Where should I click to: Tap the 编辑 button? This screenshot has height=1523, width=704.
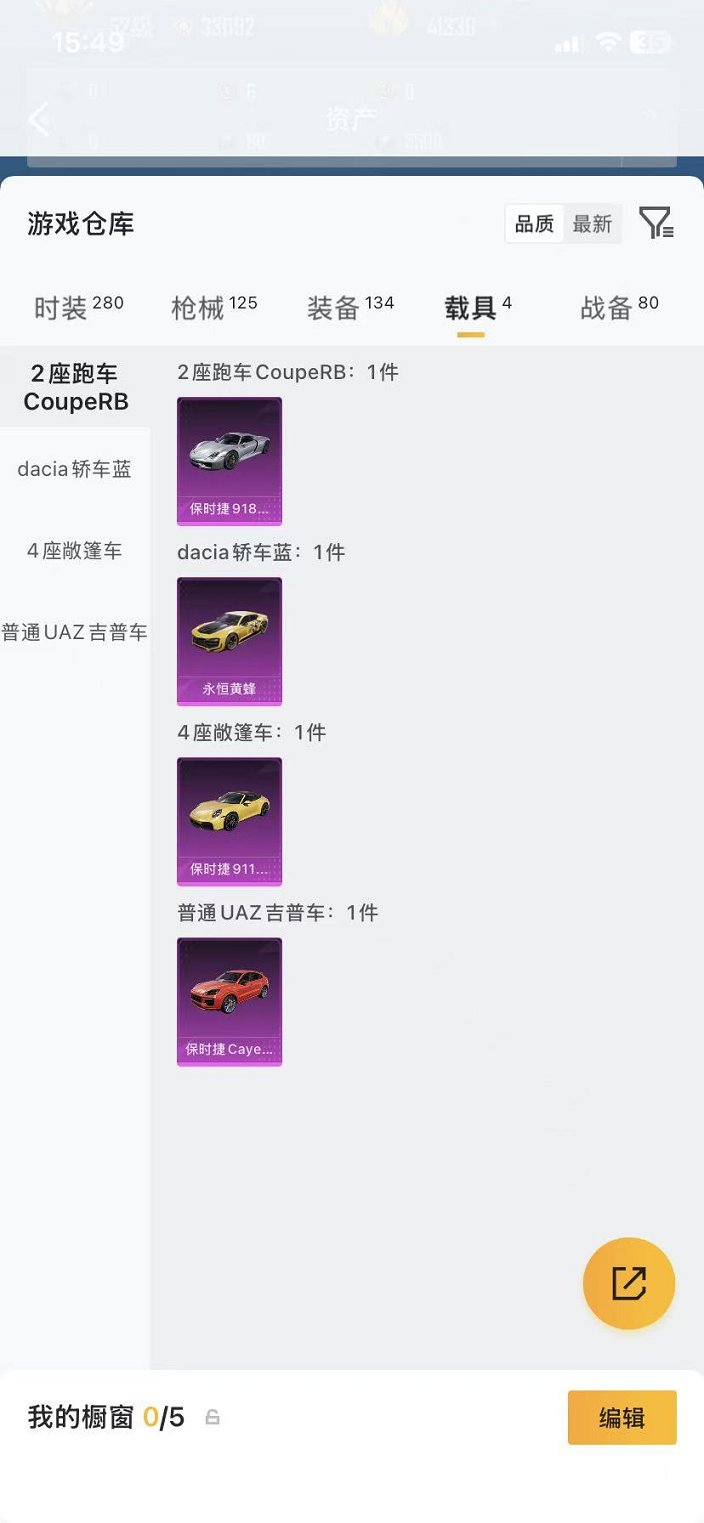(x=622, y=1418)
